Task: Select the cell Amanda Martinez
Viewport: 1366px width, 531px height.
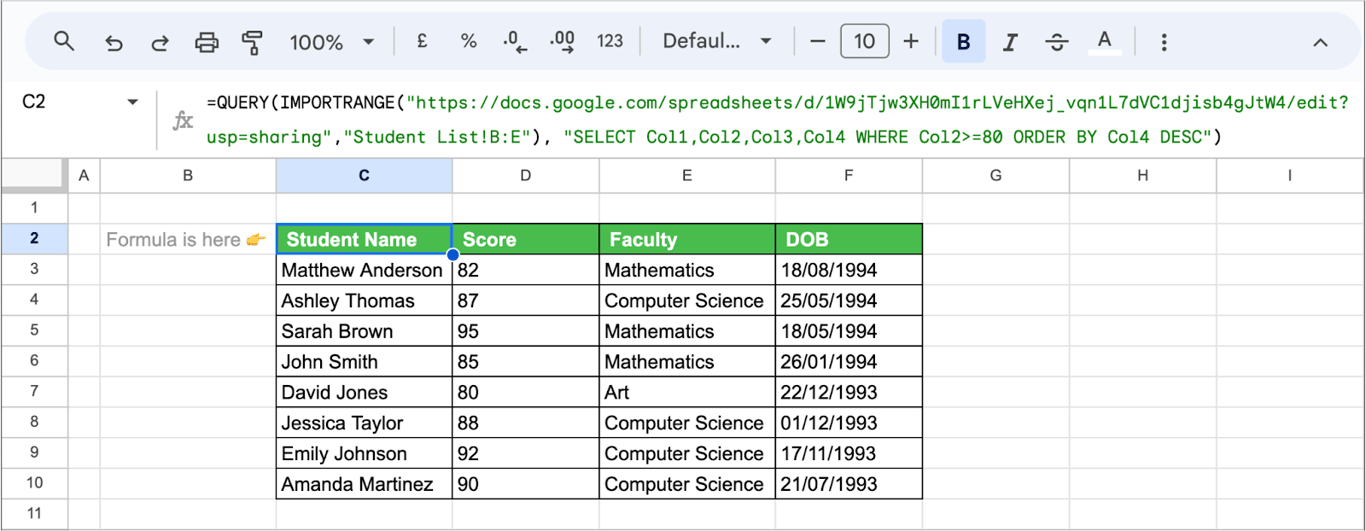Action: 364,484
